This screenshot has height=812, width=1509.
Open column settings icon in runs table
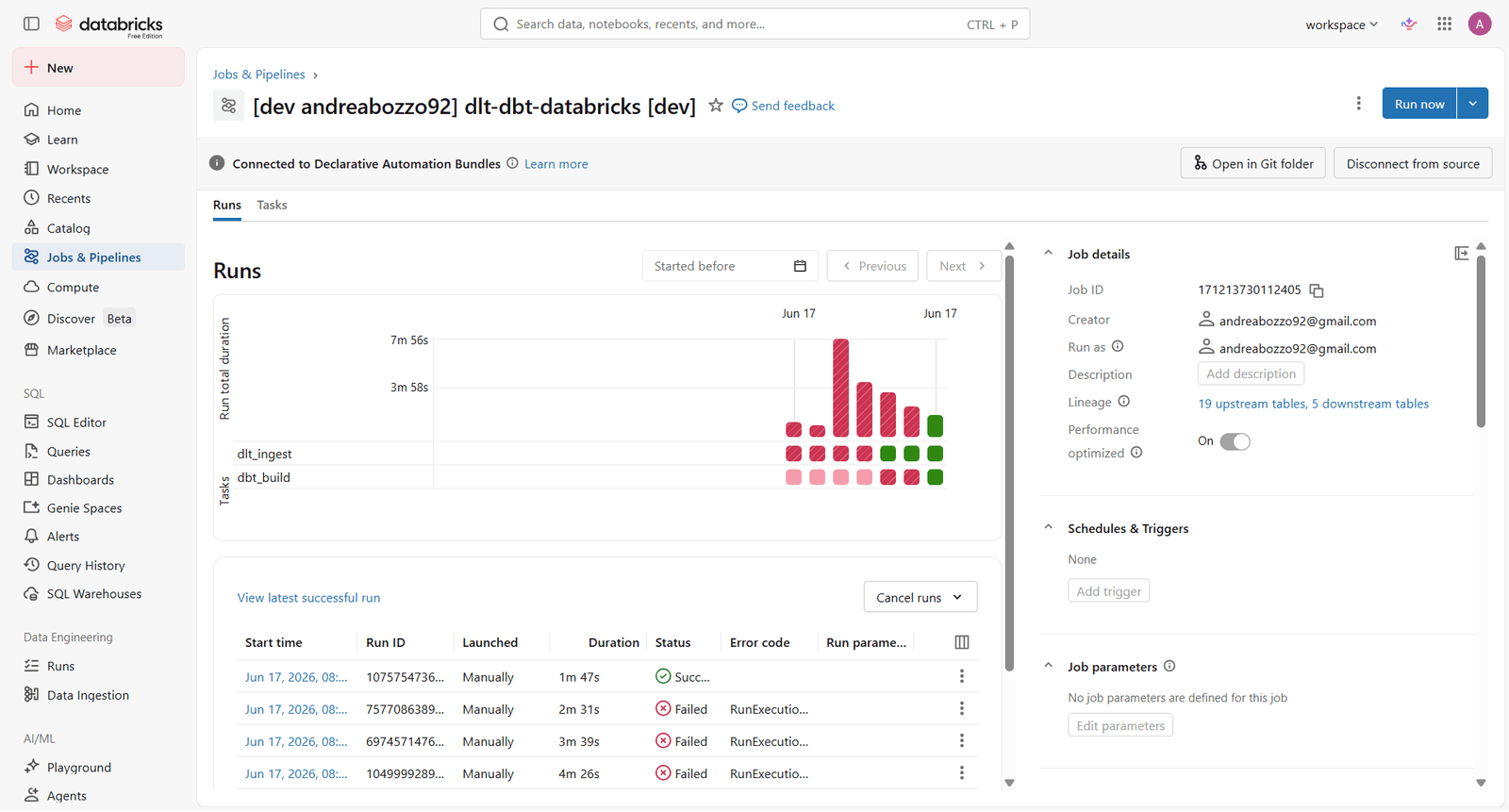tap(962, 642)
